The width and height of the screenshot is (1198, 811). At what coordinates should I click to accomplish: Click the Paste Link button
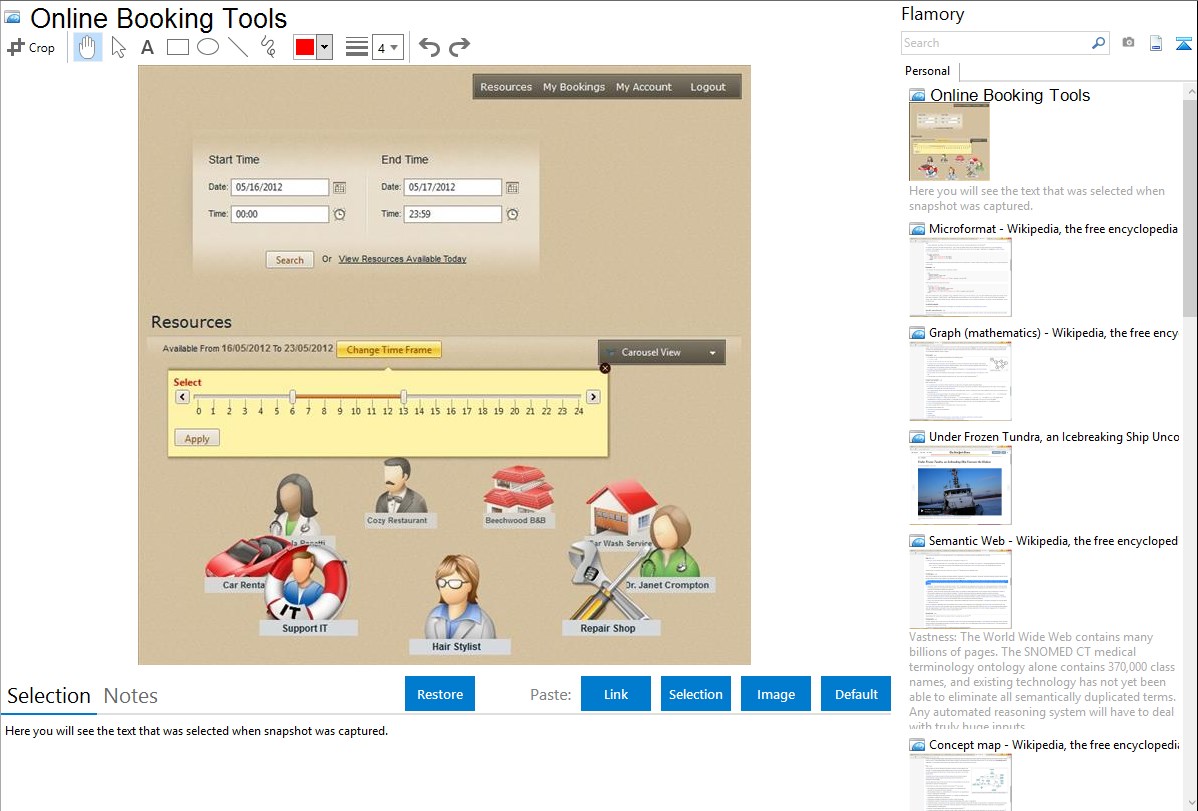[x=616, y=694]
